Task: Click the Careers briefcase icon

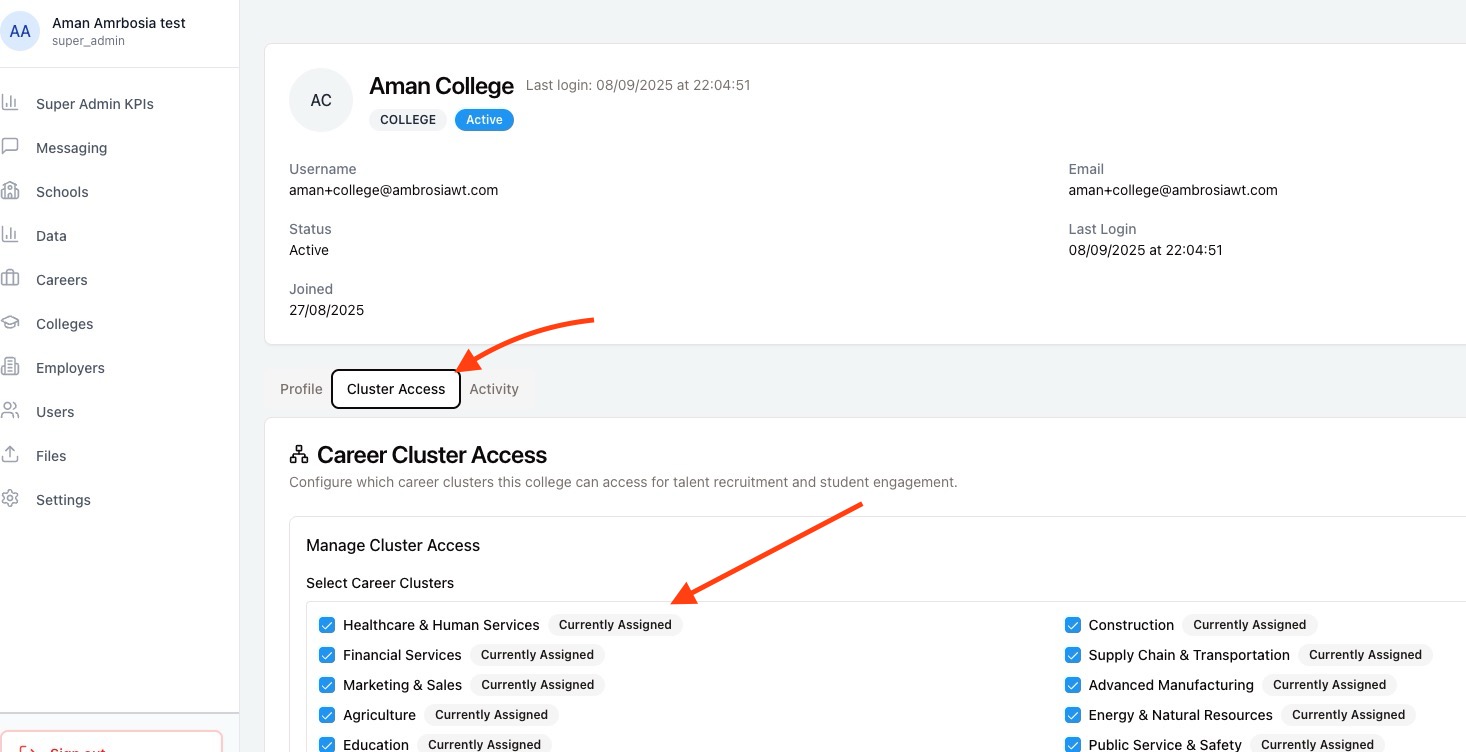Action: coord(10,279)
